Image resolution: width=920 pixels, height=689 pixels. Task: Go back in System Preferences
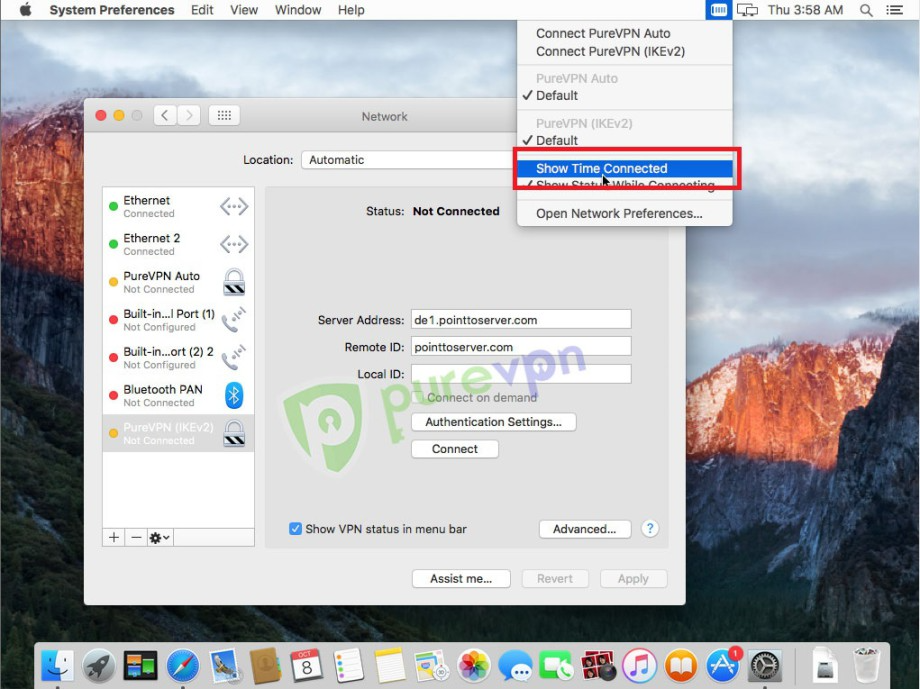(x=165, y=115)
